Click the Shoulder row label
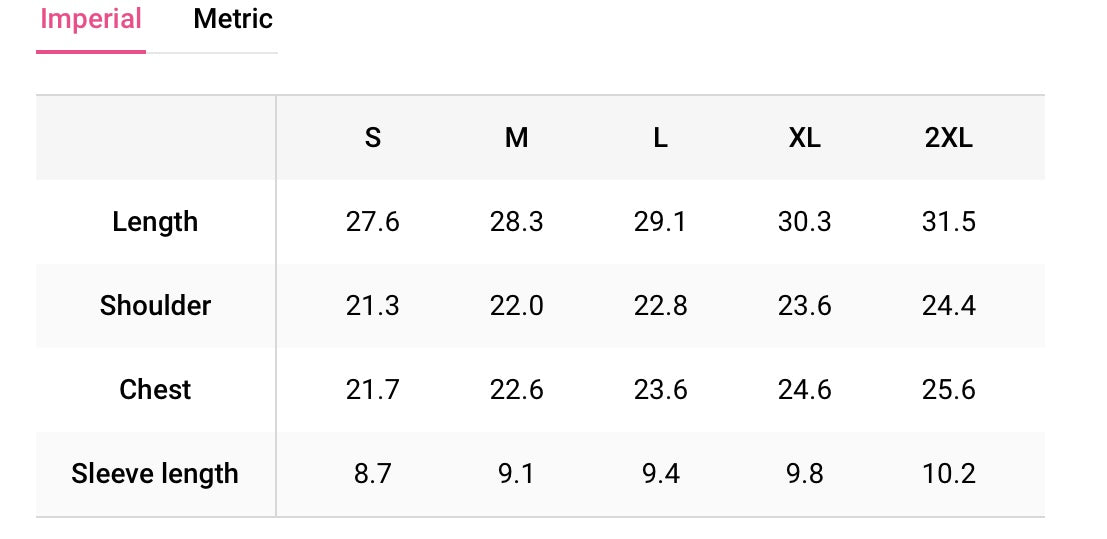Image resolution: width=1107 pixels, height=539 pixels. click(x=155, y=306)
